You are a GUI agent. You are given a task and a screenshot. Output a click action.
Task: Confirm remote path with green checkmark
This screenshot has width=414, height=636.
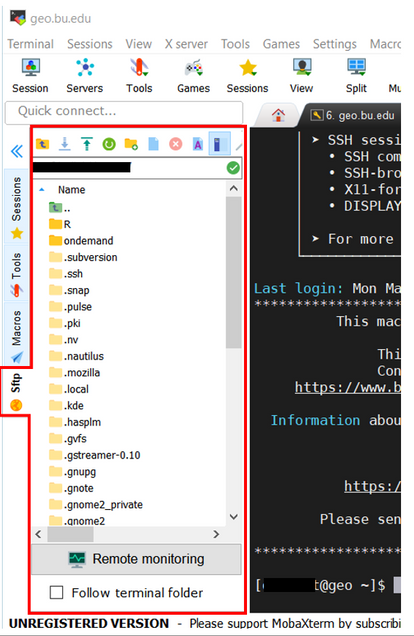click(x=233, y=168)
